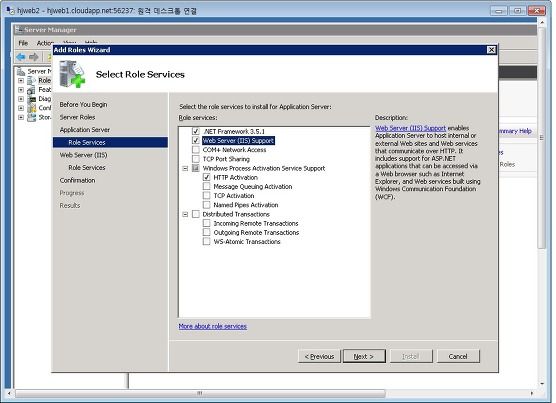Uncheck the HTTP Activation checkbox
This screenshot has width=556, height=403.
[207, 177]
